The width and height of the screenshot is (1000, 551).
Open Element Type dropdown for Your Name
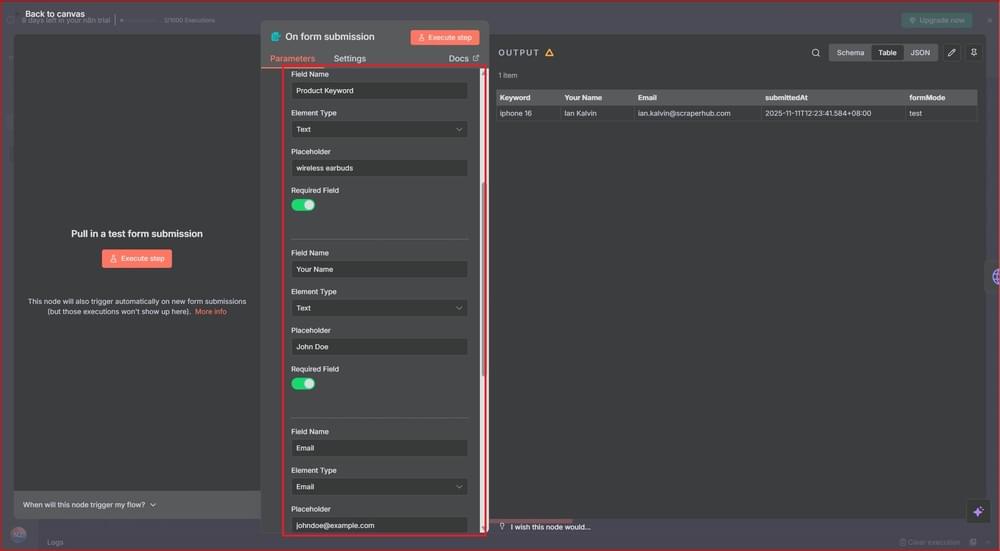click(379, 308)
